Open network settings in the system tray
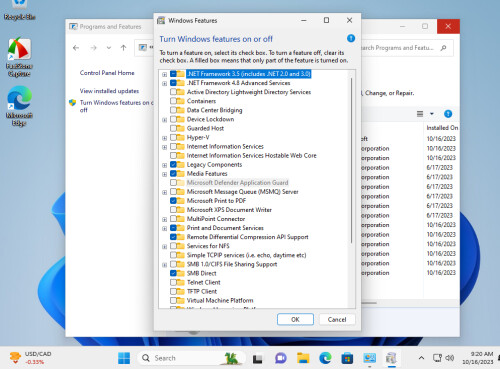 437,358
